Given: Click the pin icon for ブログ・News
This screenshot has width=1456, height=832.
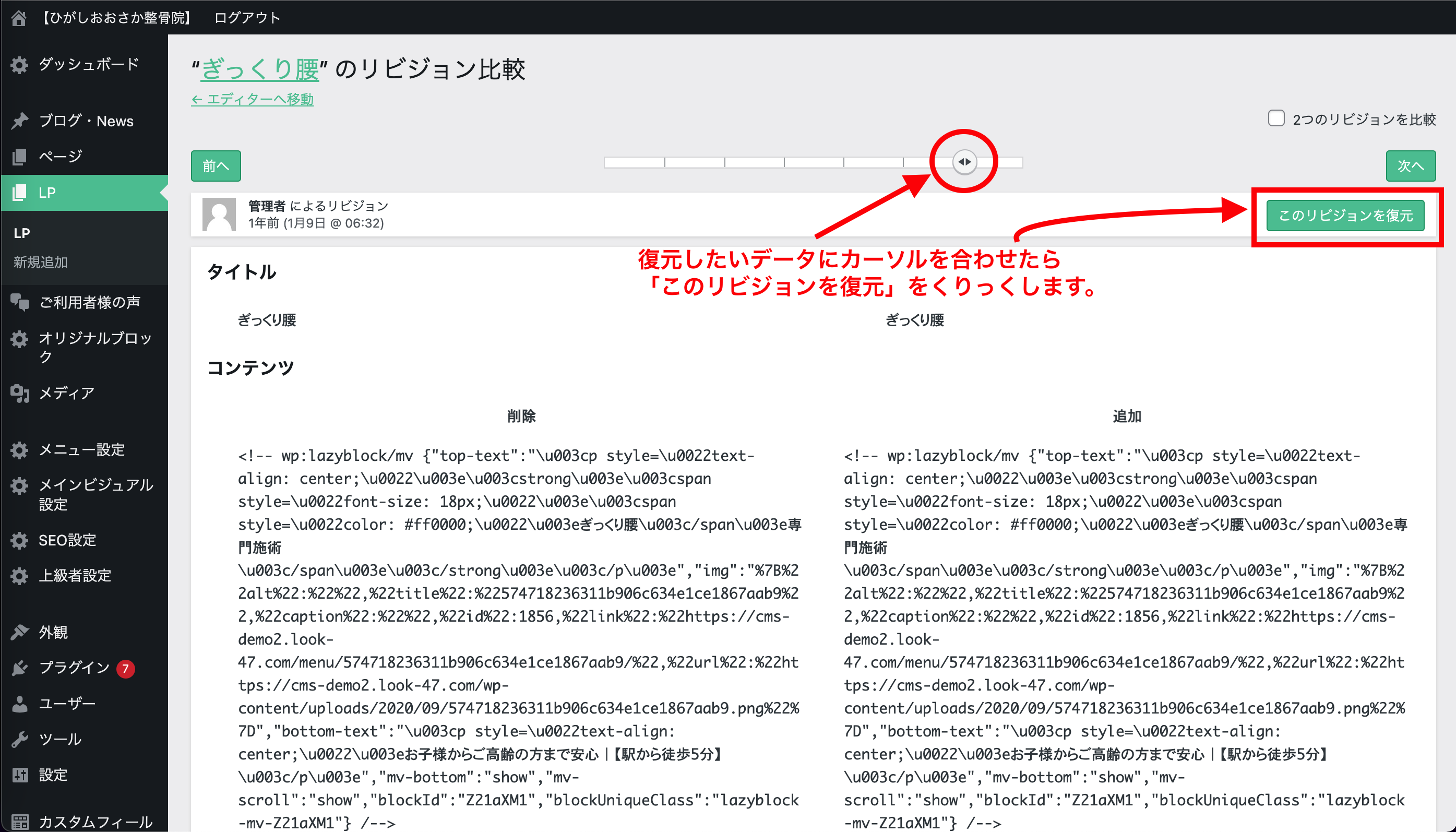Looking at the screenshot, I should coord(19,121).
